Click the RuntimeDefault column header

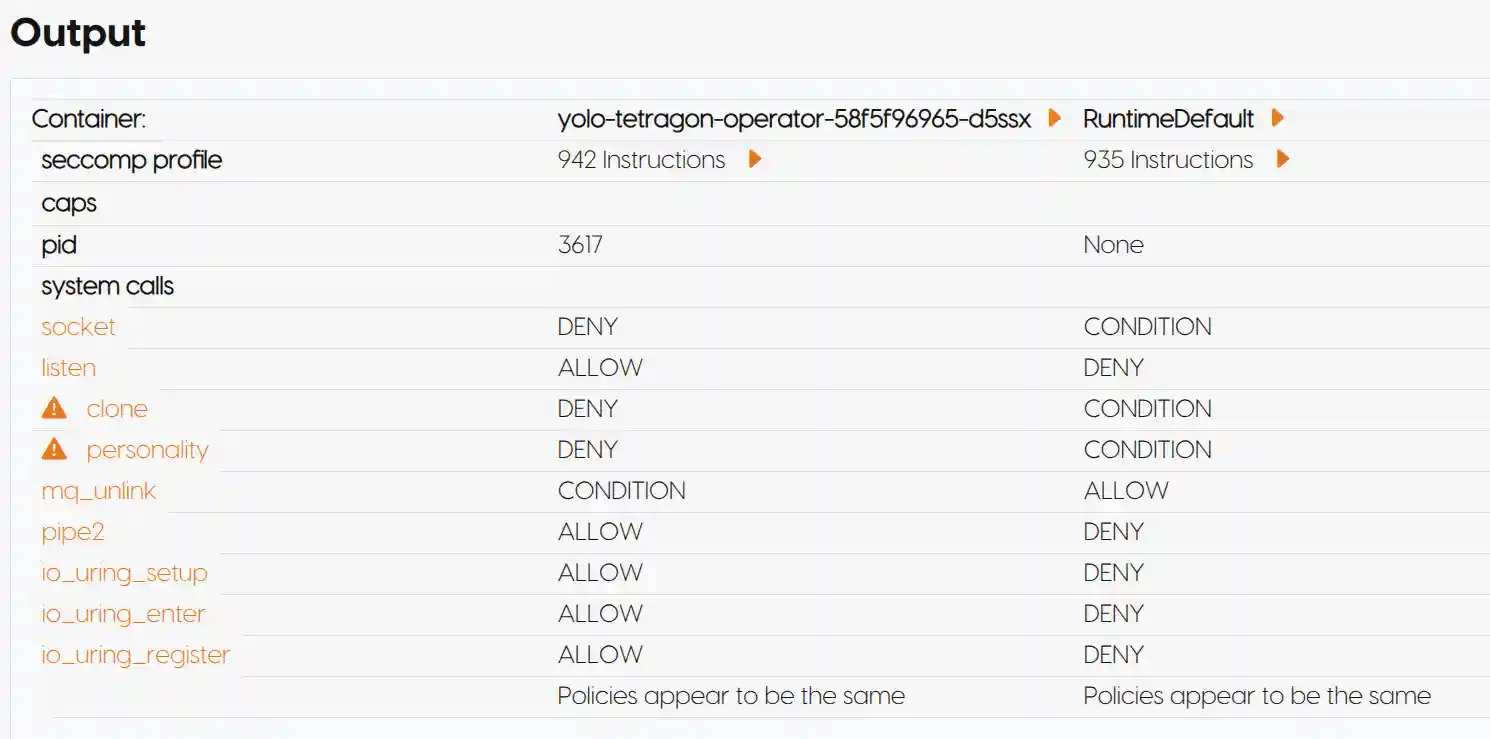(x=1168, y=119)
